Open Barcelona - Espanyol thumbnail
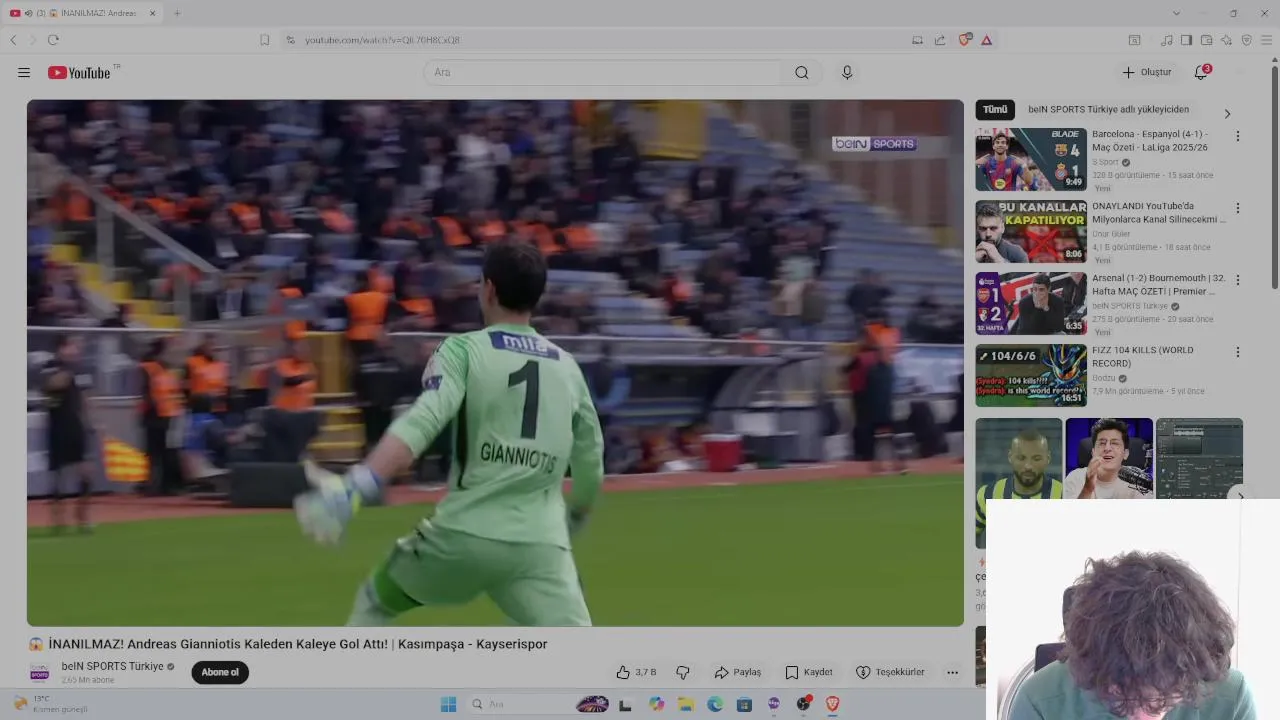Viewport: 1280px width, 720px height. tap(1031, 159)
